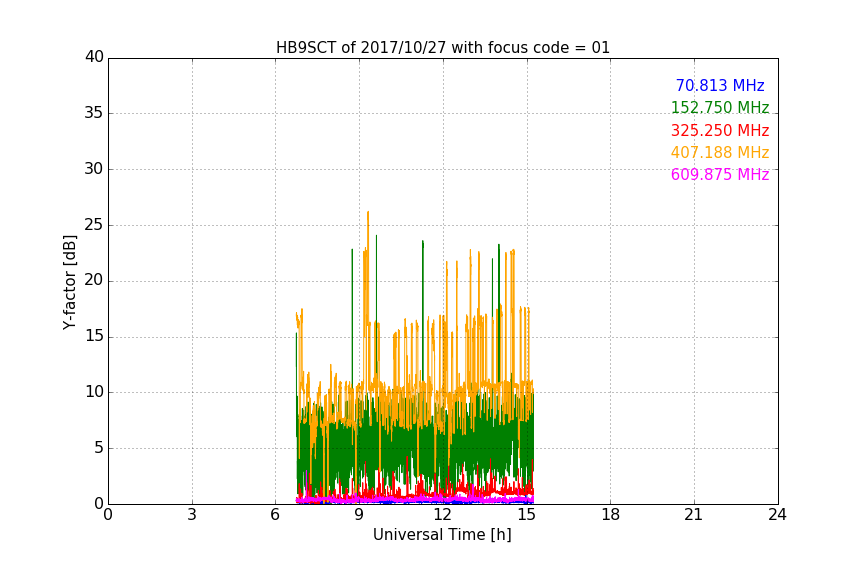Image resolution: width=864 pixels, height=576 pixels.
Task: Click the plot title 'HB9SCT of 2017/10/27 with focus code = 01'
Action: pos(443,48)
